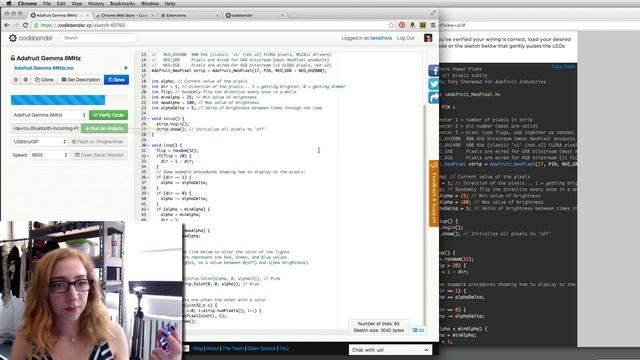The width and height of the screenshot is (640, 360).
Task: Open the File menu
Action: click(47, 4)
